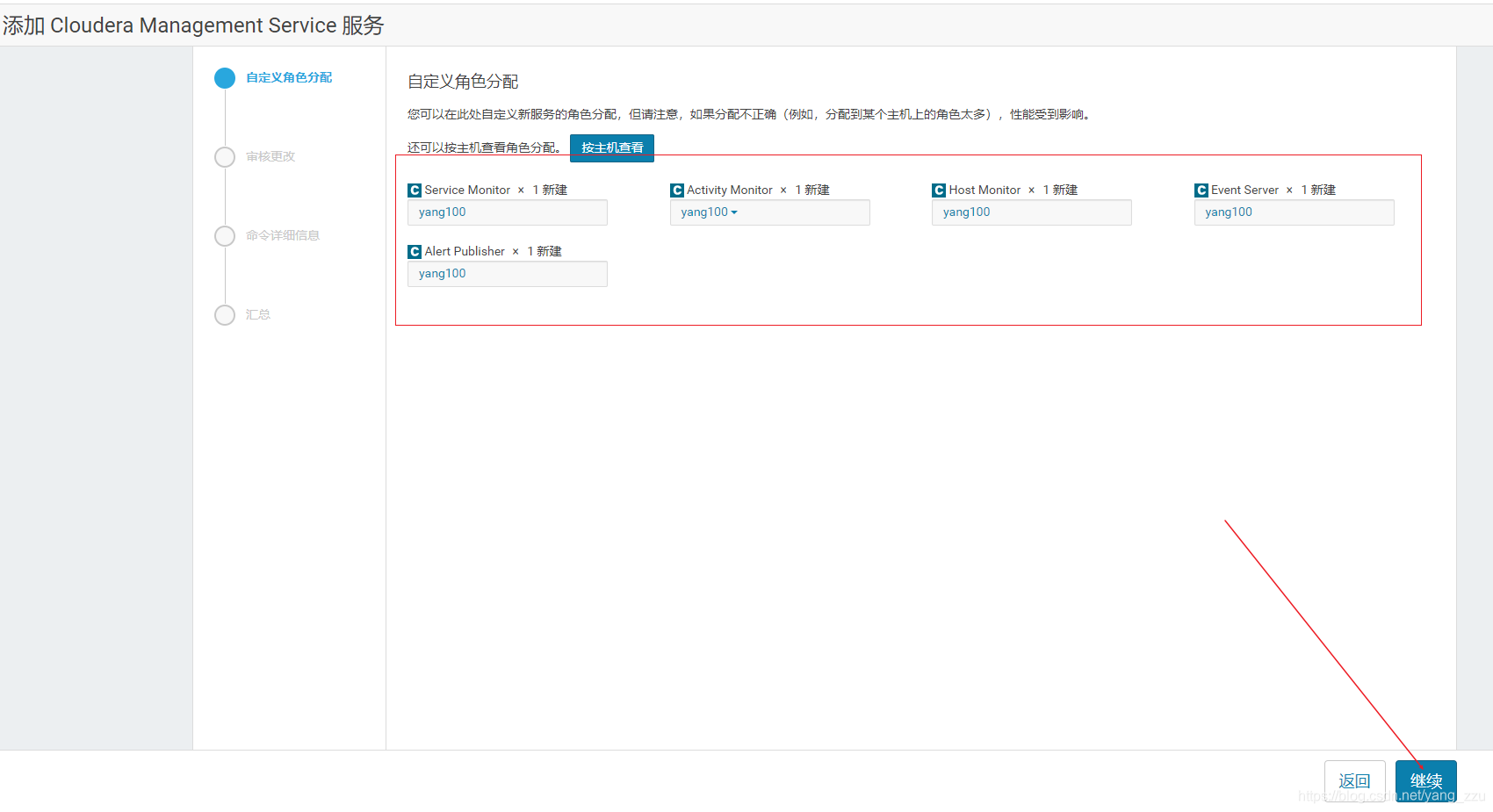The image size is (1493, 812).
Task: Select the 自定义角色分配 wizard step
Action: [289, 78]
